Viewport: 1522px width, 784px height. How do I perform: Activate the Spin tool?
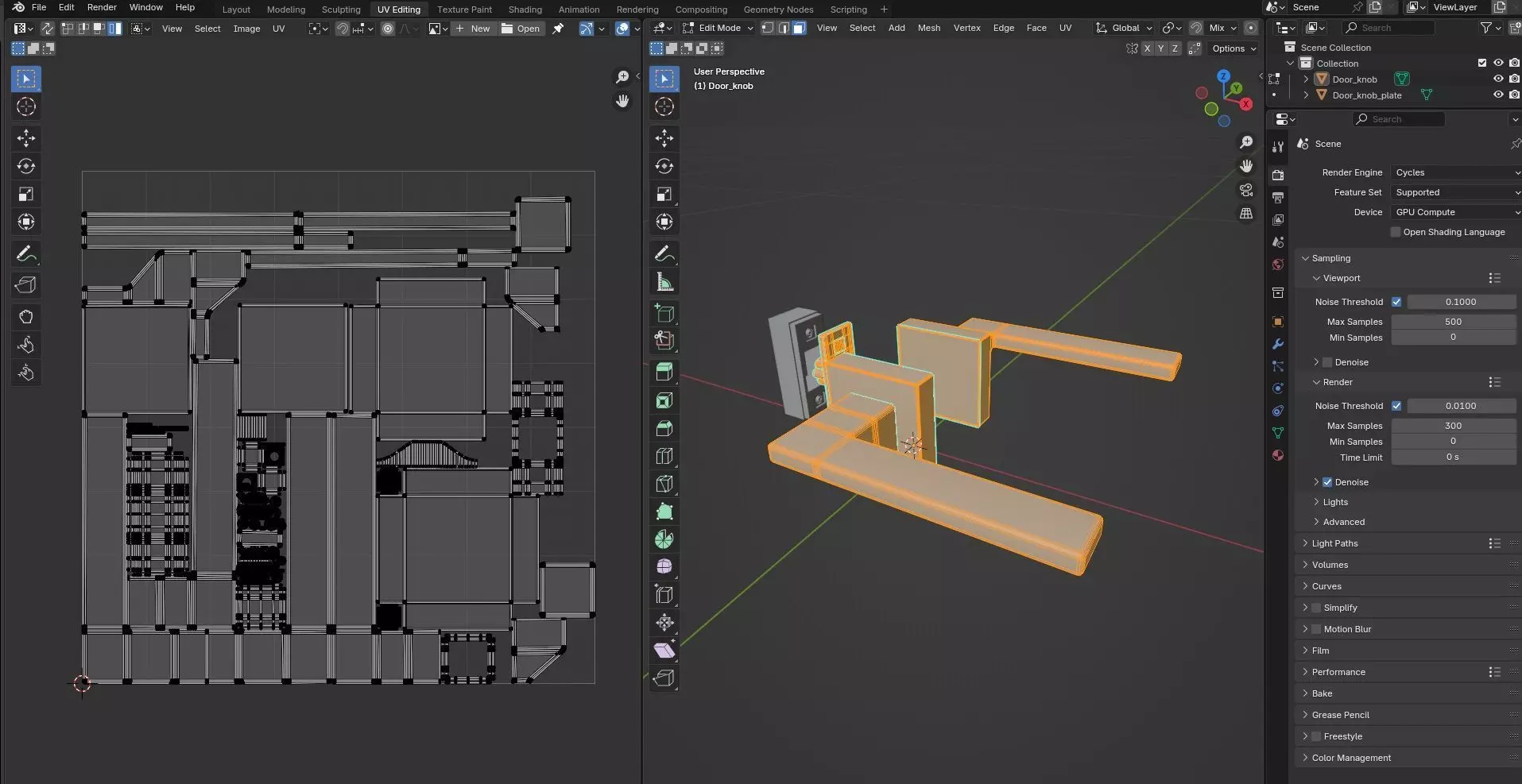664,539
